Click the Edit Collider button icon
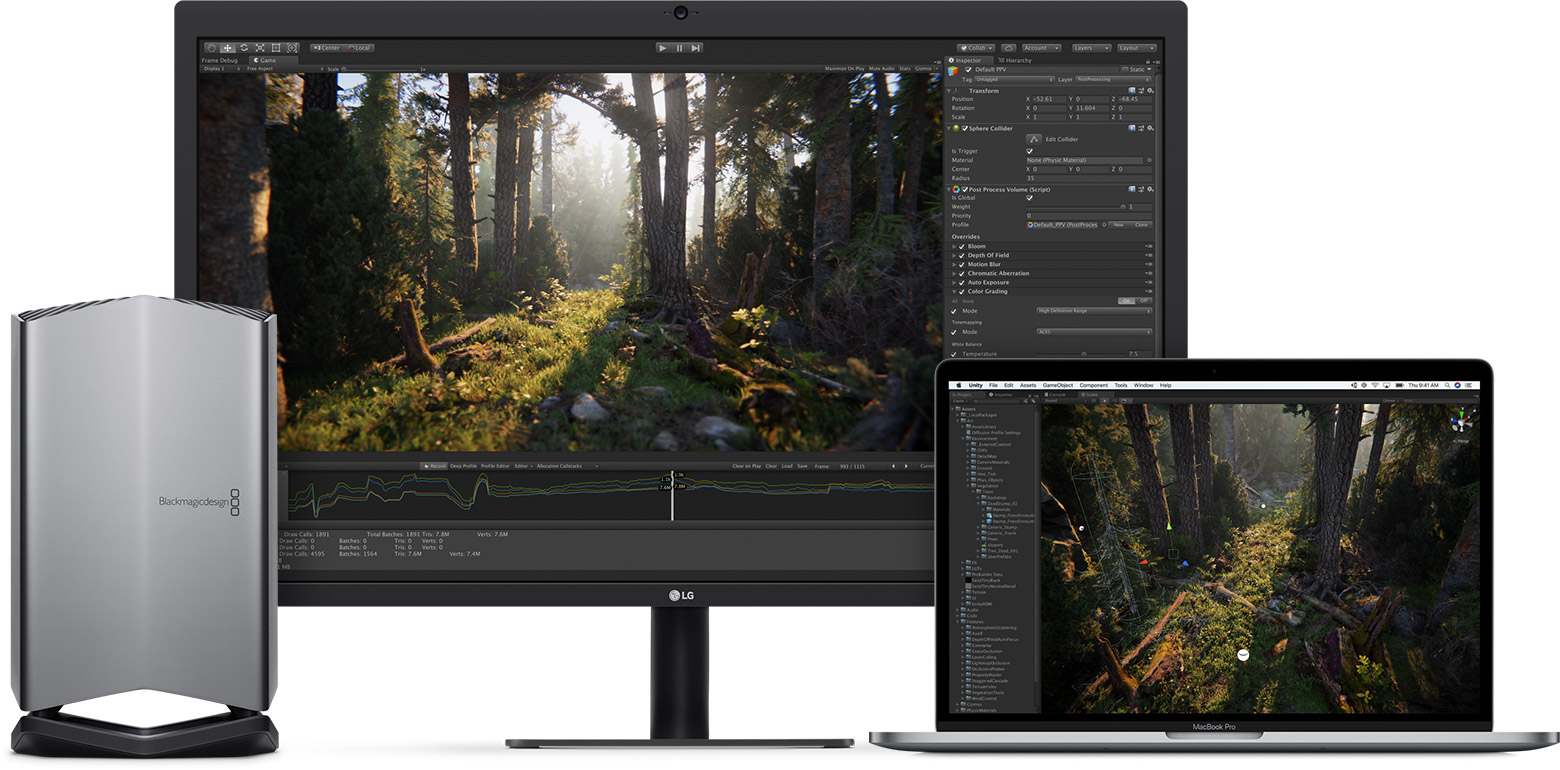Screen dimensions: 1560x770 pos(1034,139)
